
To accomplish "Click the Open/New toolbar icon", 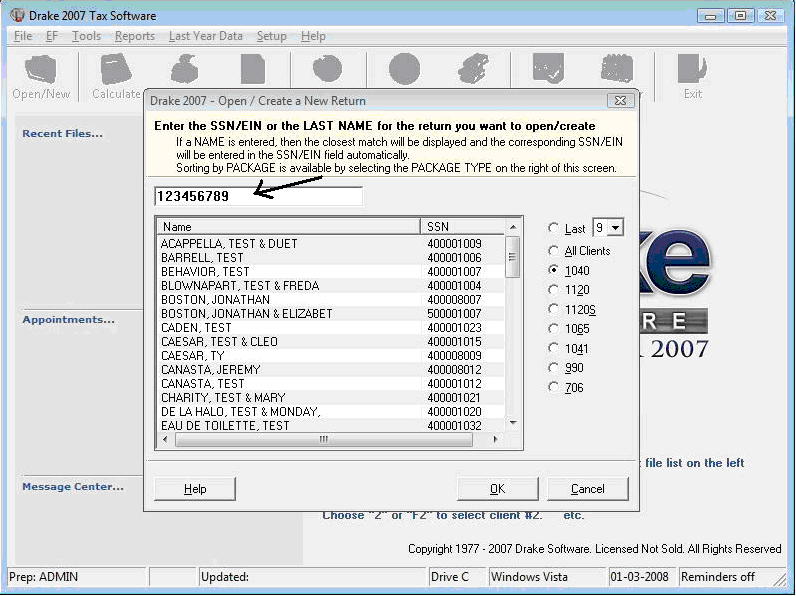I will click(x=41, y=70).
